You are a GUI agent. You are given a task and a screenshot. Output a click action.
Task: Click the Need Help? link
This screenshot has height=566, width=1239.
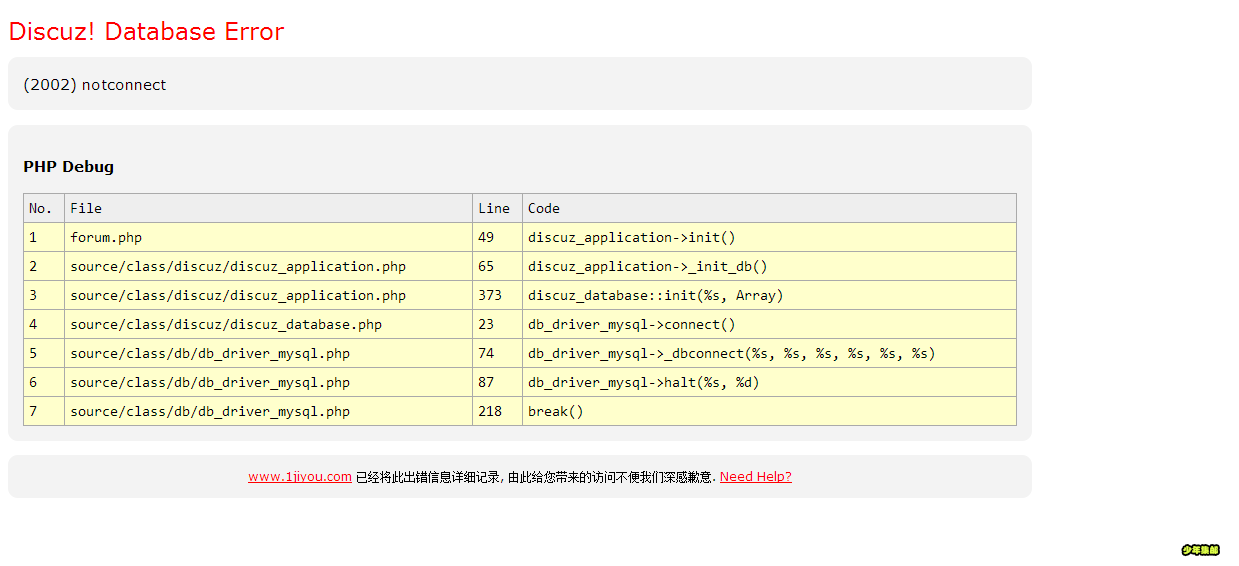[755, 477]
